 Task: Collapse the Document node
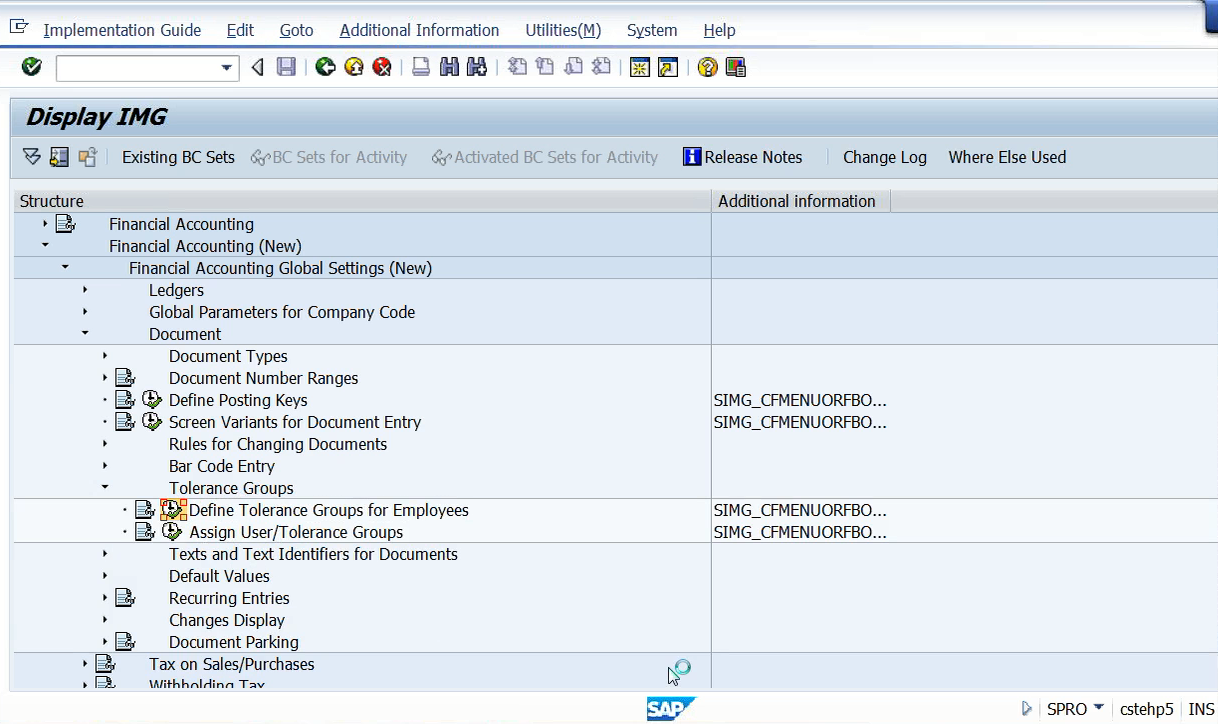pyautogui.click(x=85, y=334)
